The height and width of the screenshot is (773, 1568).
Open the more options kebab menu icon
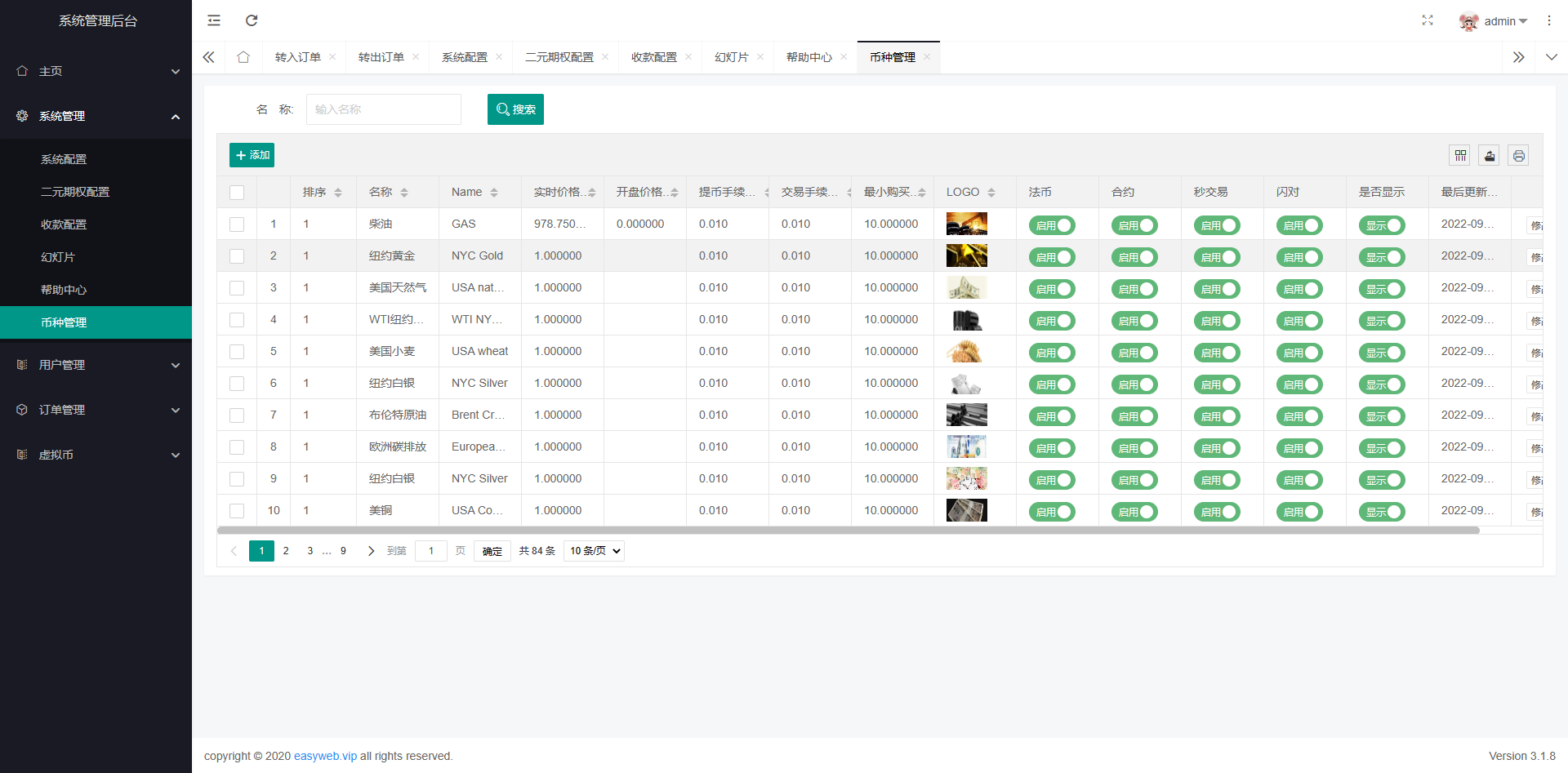(1549, 20)
